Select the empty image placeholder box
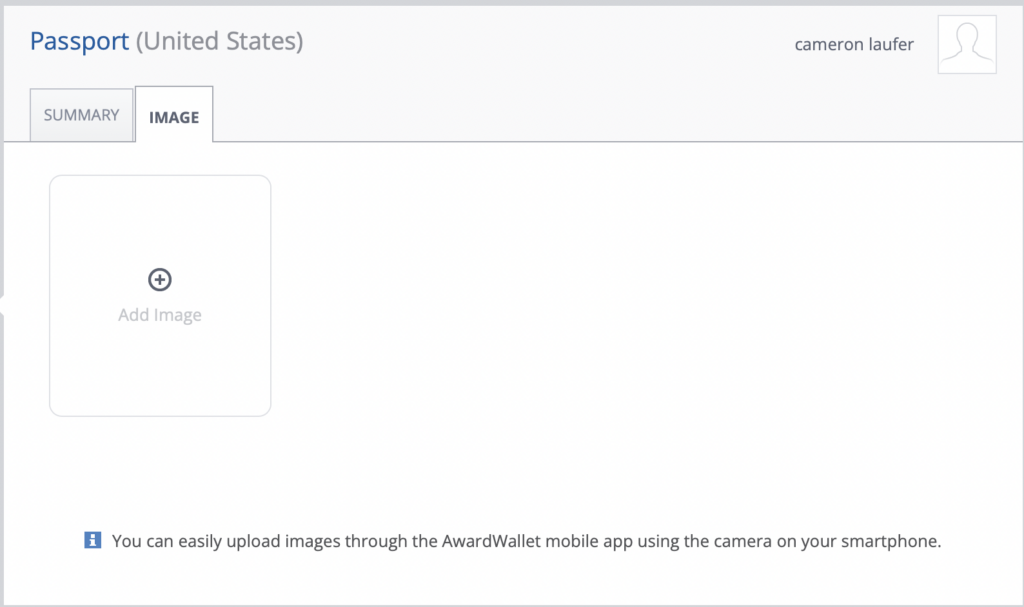Viewport: 1024px width, 607px height. (160, 295)
